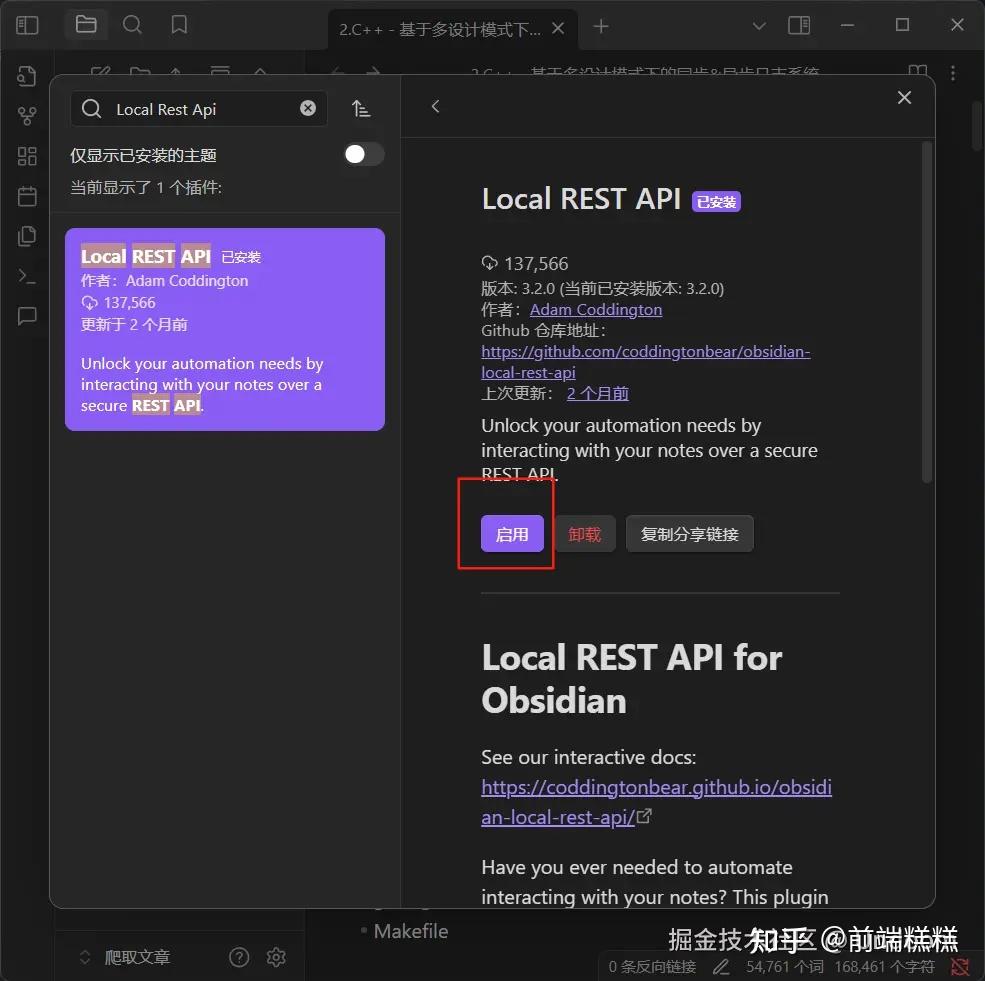Open the daily note calendar icon
This screenshot has width=985, height=981.
27,196
